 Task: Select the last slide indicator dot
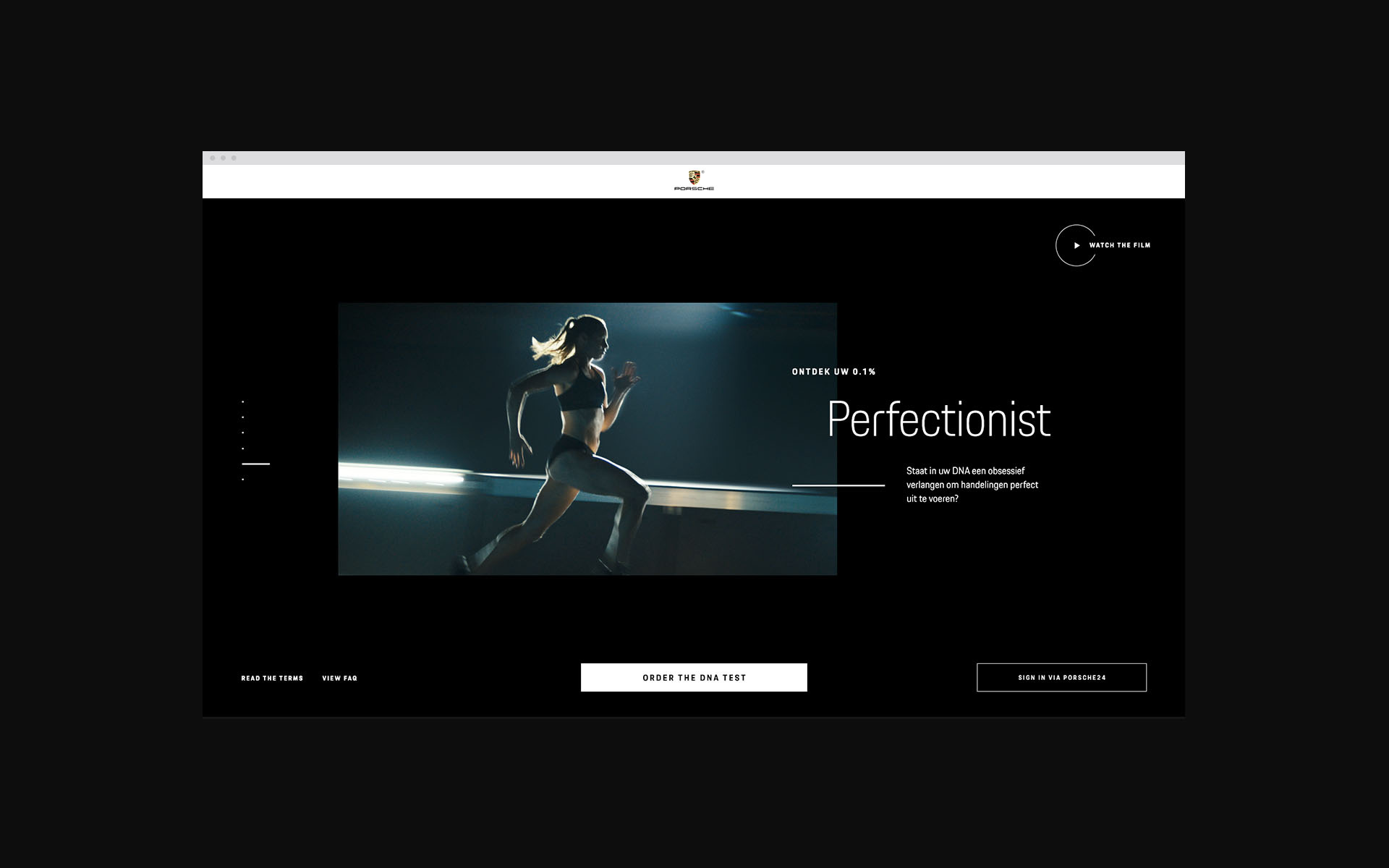coord(243,480)
